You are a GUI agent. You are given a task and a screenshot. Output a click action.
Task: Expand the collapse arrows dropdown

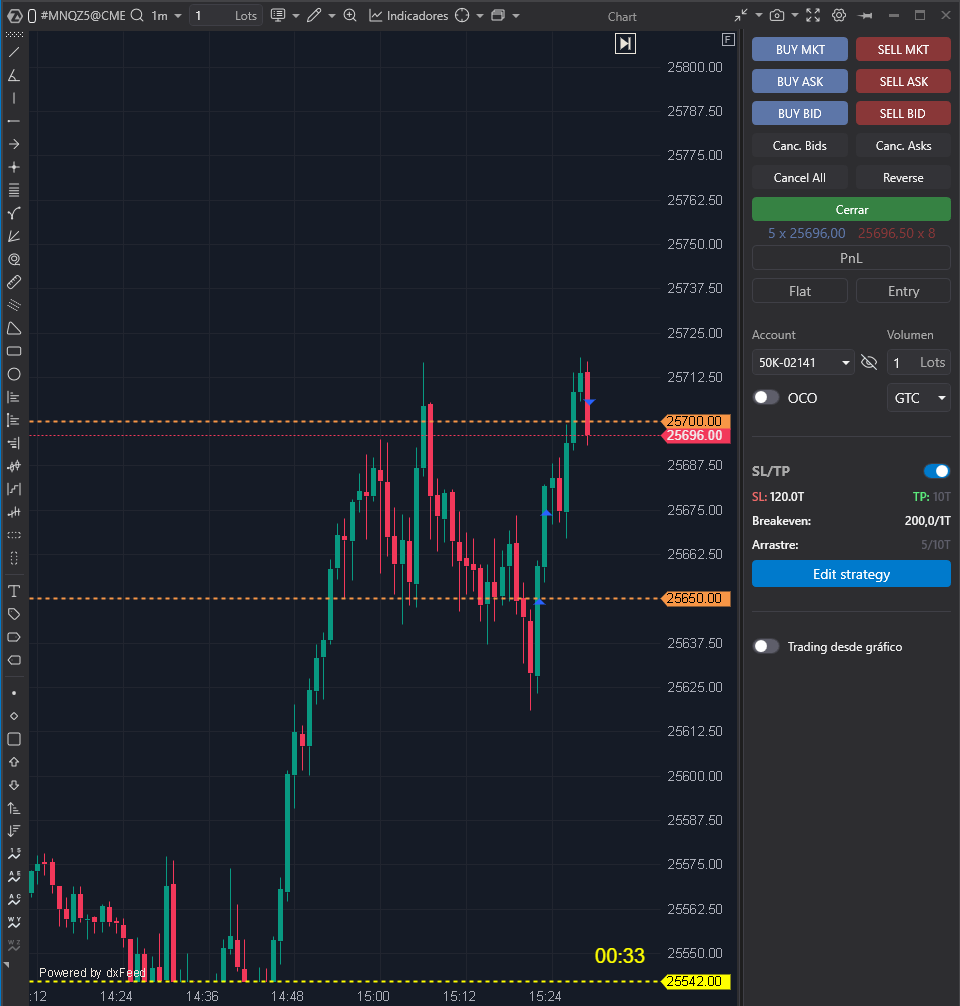(x=759, y=15)
